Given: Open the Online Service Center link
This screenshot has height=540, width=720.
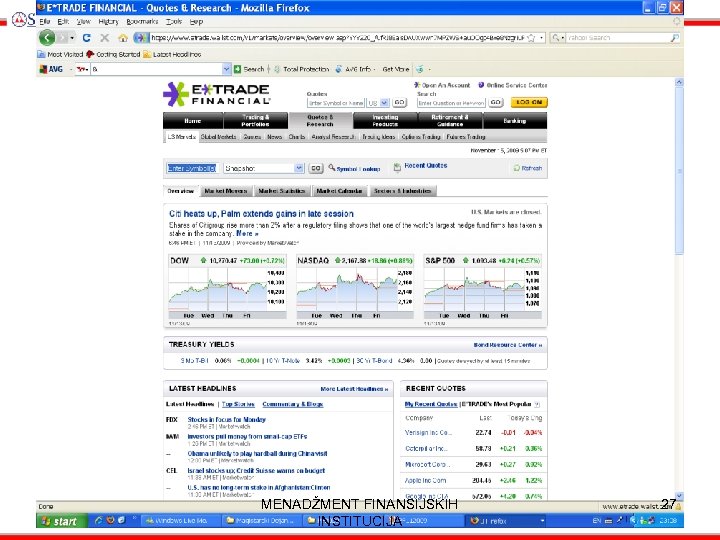Looking at the screenshot, I should click(513, 85).
